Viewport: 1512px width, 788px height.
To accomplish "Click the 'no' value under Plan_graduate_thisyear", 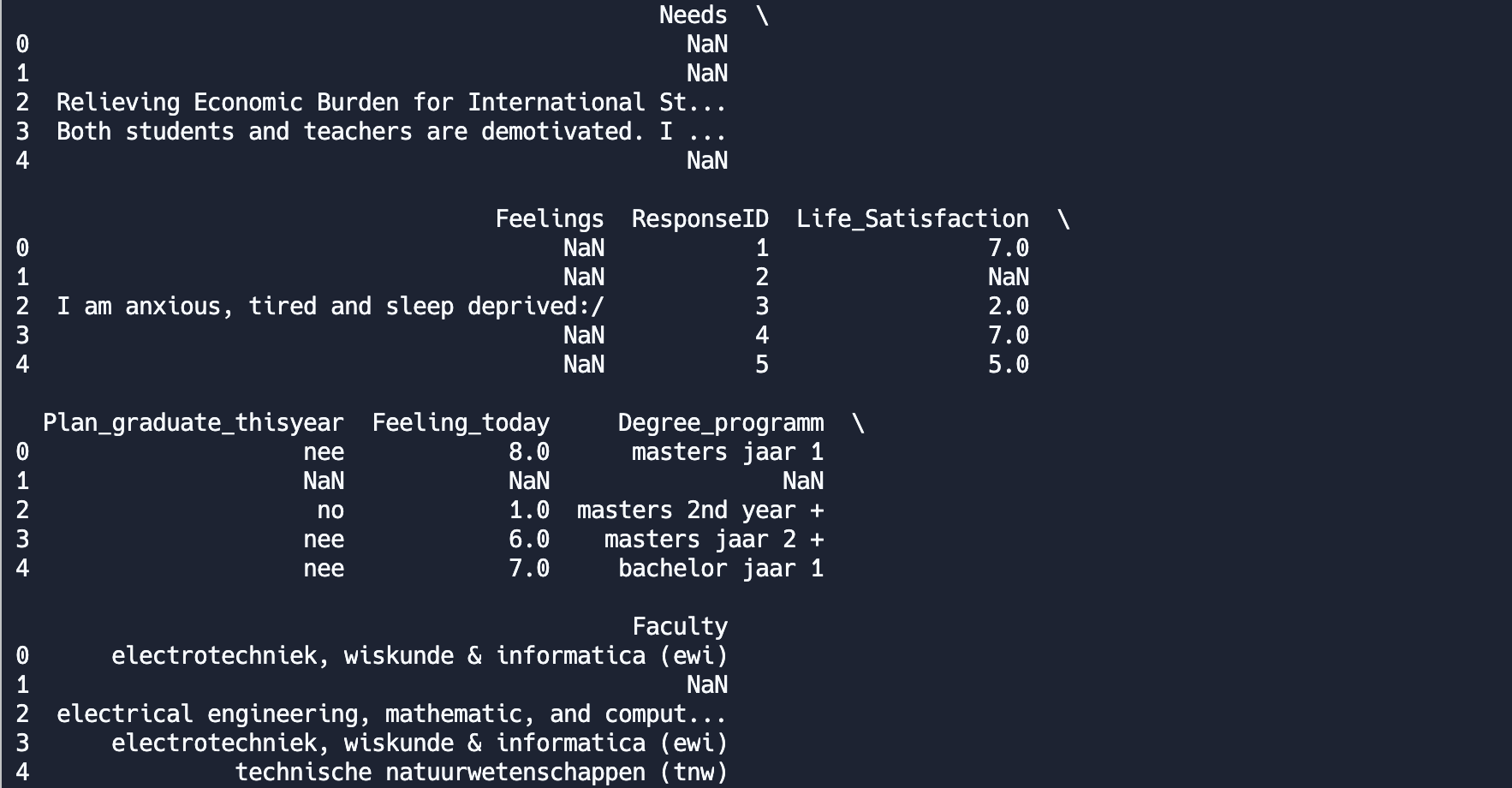I will (x=330, y=510).
